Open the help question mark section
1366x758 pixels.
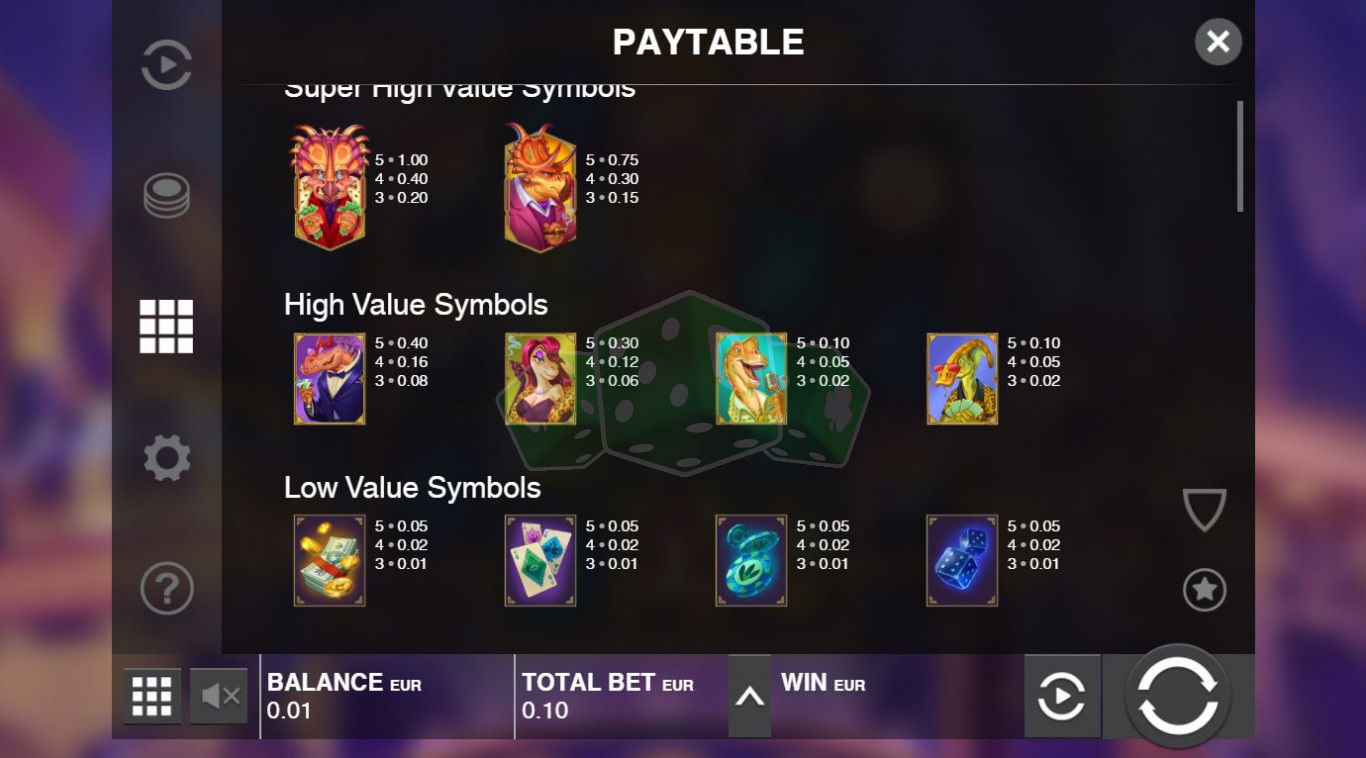point(166,589)
